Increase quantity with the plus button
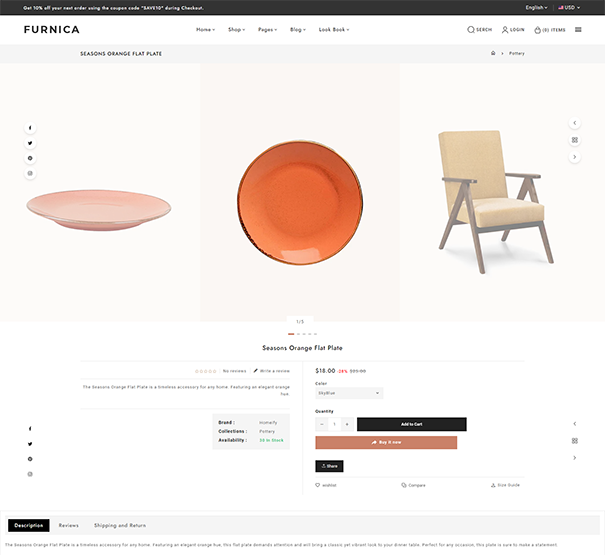This screenshot has height=555, width=605. click(349, 424)
